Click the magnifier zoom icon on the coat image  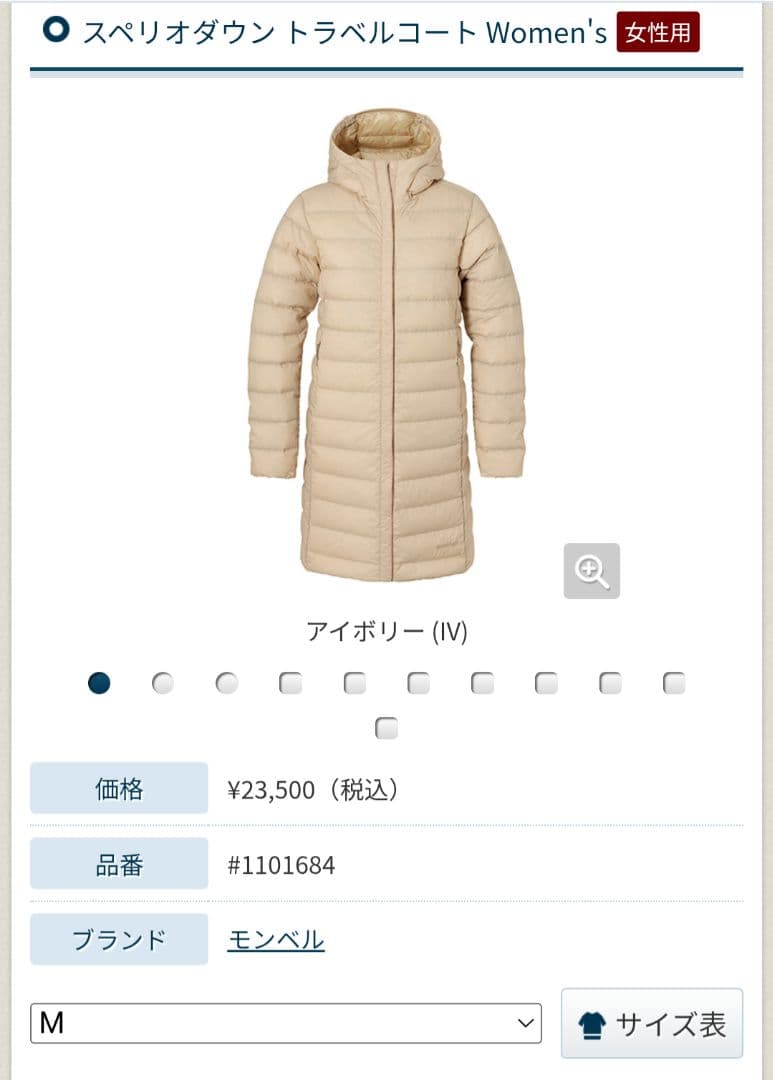pos(591,571)
